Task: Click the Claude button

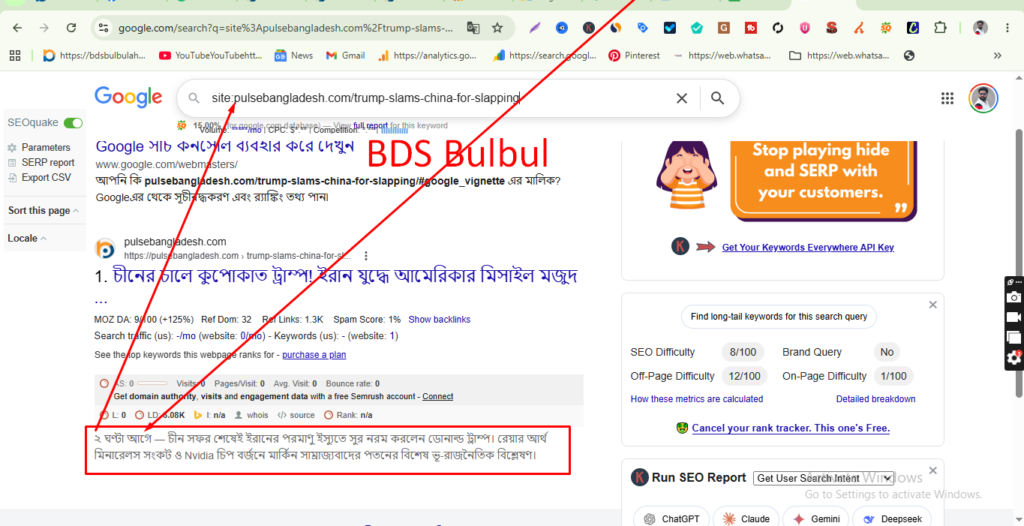Action: (x=746, y=519)
